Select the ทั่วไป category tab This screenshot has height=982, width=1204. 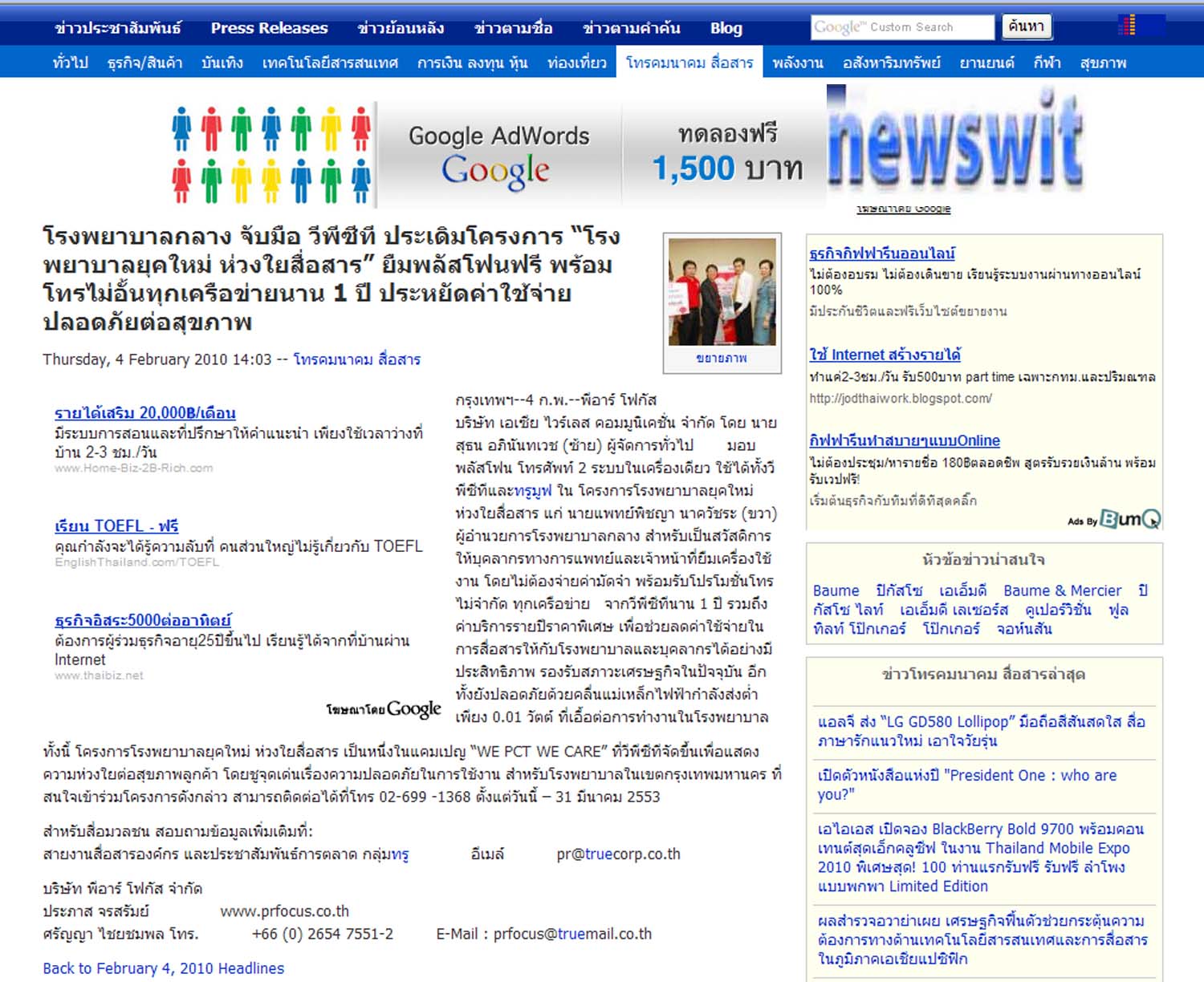[x=70, y=63]
